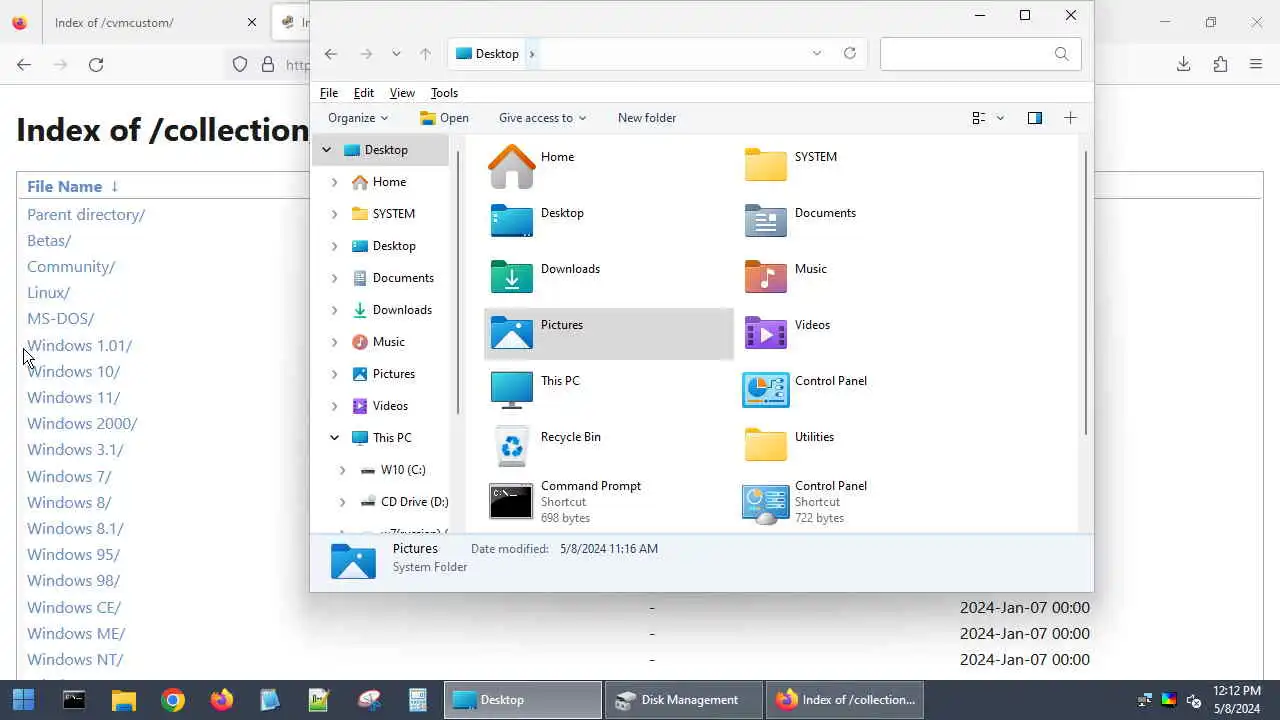The image size is (1280, 720).
Task: Open the Give access to dropdown
Action: tap(542, 118)
